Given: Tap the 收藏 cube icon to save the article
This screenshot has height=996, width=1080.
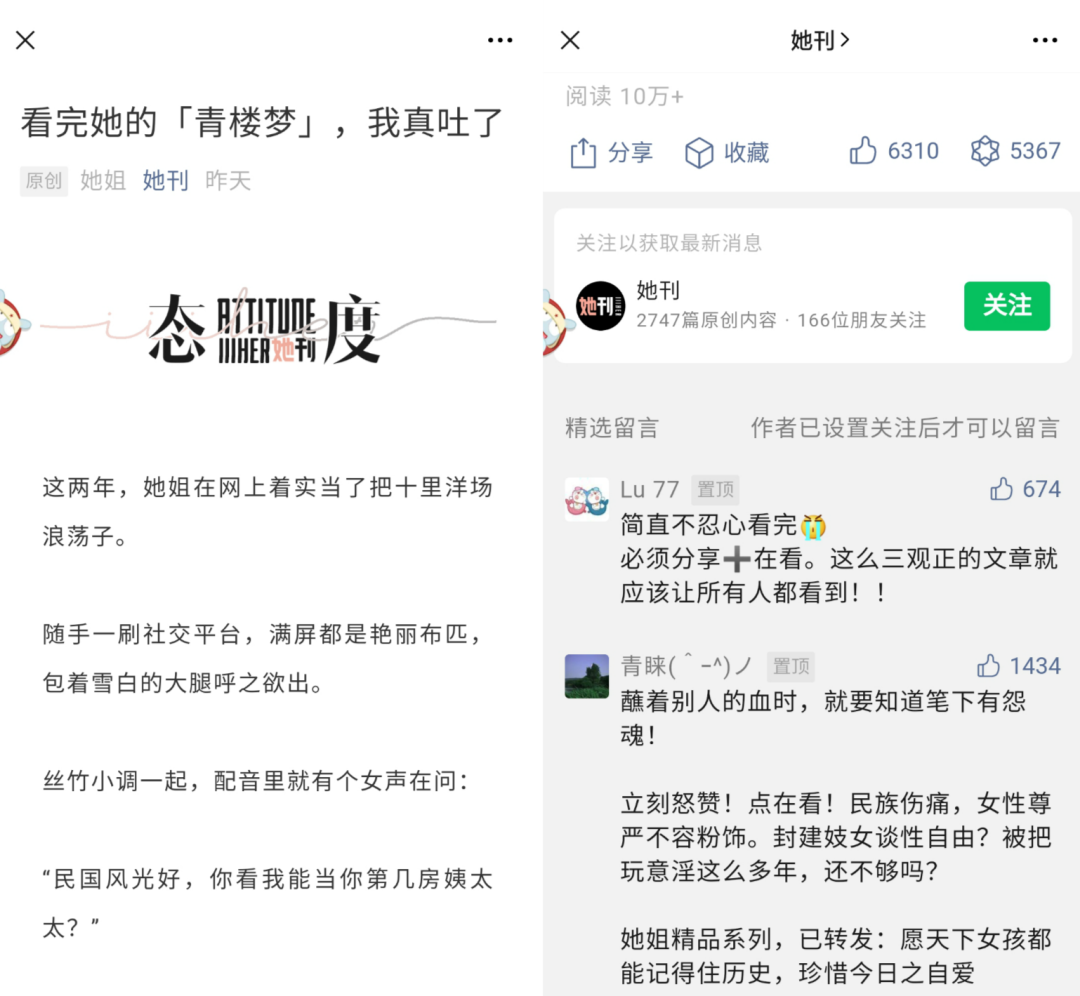Looking at the screenshot, I should pos(698,152).
